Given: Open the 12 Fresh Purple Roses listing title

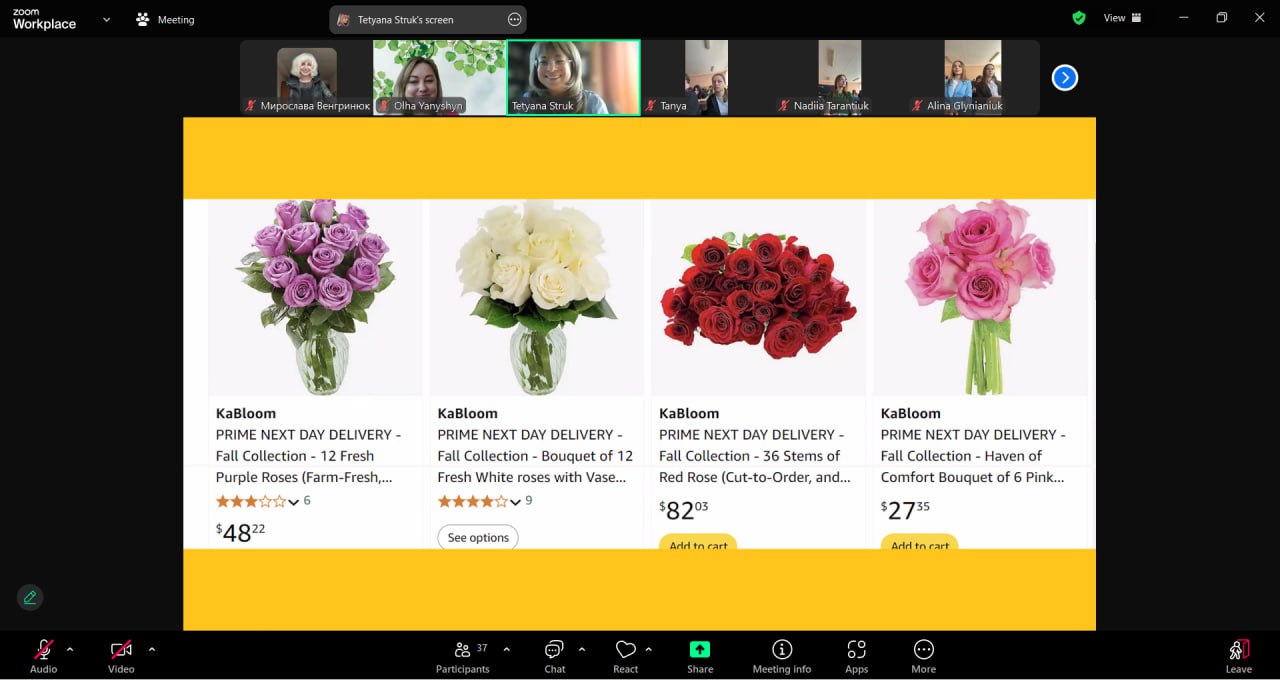Looking at the screenshot, I should pos(308,456).
